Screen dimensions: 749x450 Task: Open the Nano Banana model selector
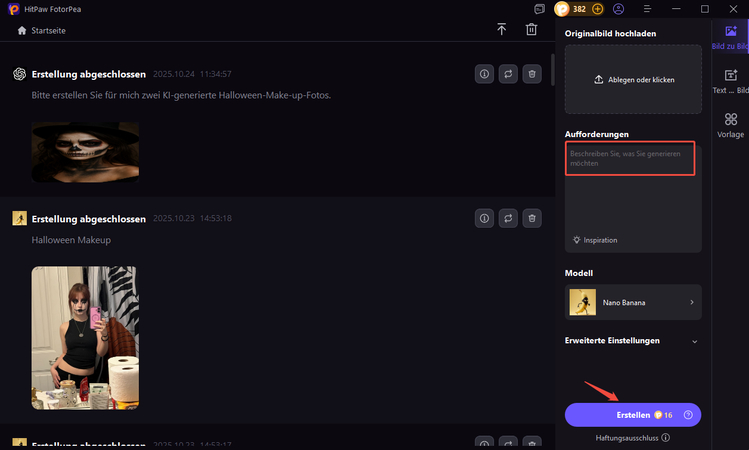pos(633,301)
